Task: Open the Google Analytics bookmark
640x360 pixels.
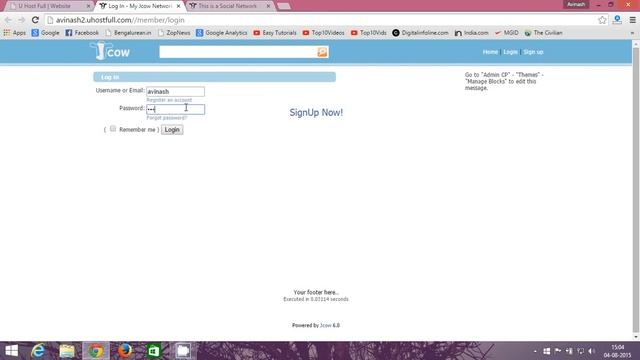Action: pos(222,33)
